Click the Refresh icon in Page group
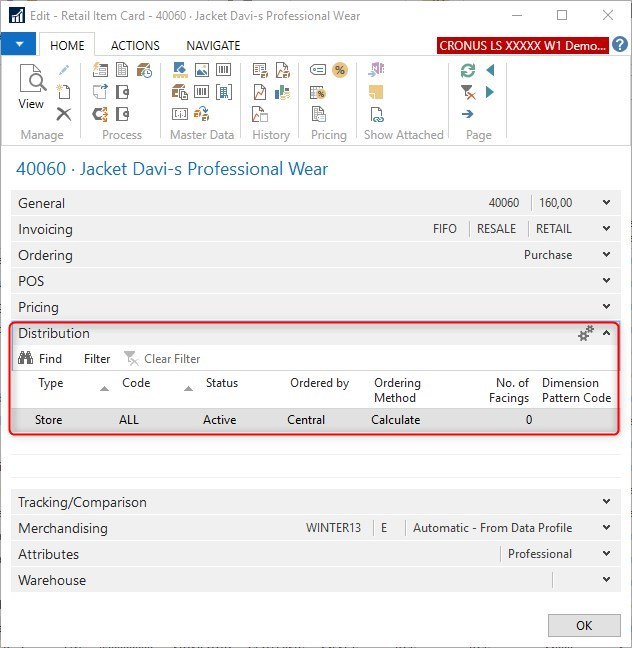 point(468,71)
